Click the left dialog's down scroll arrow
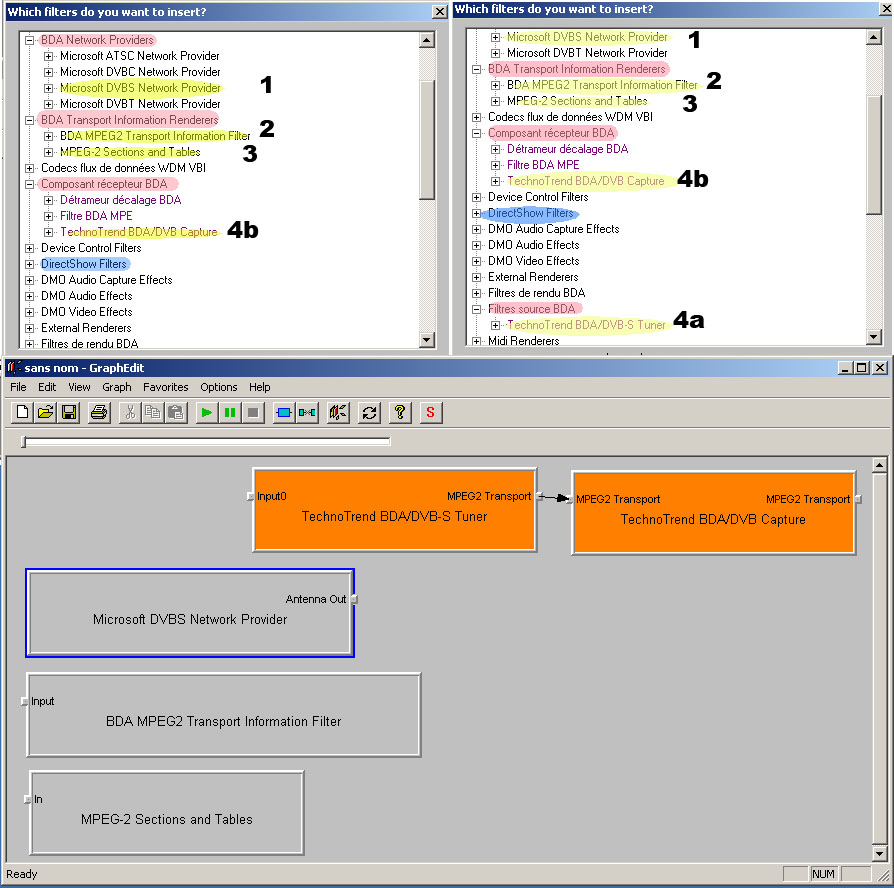Image resolution: width=894 pixels, height=888 pixels. 426,340
